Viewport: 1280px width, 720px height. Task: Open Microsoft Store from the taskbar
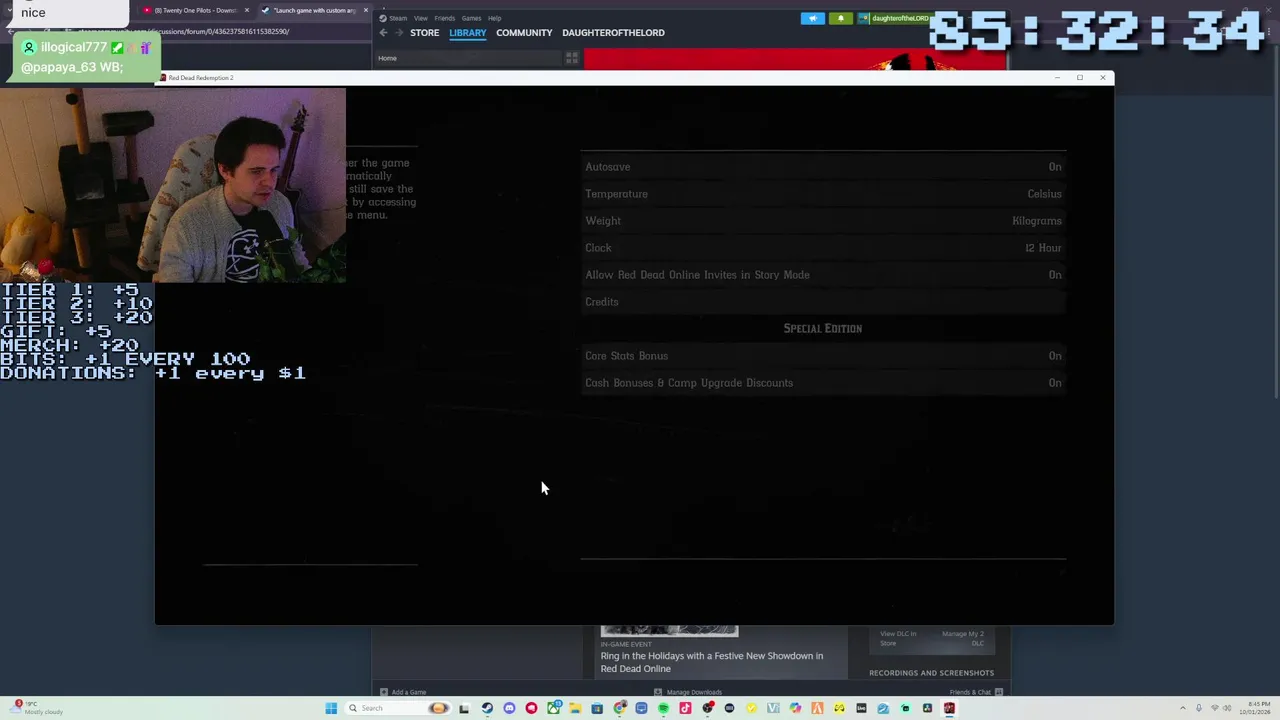597,708
